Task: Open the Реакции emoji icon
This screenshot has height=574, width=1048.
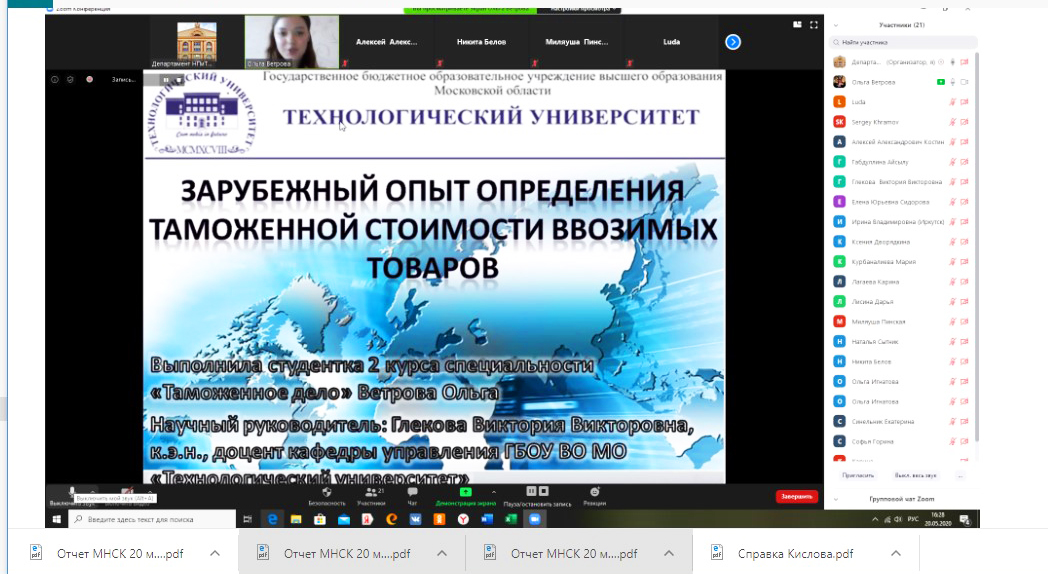Action: [x=594, y=492]
